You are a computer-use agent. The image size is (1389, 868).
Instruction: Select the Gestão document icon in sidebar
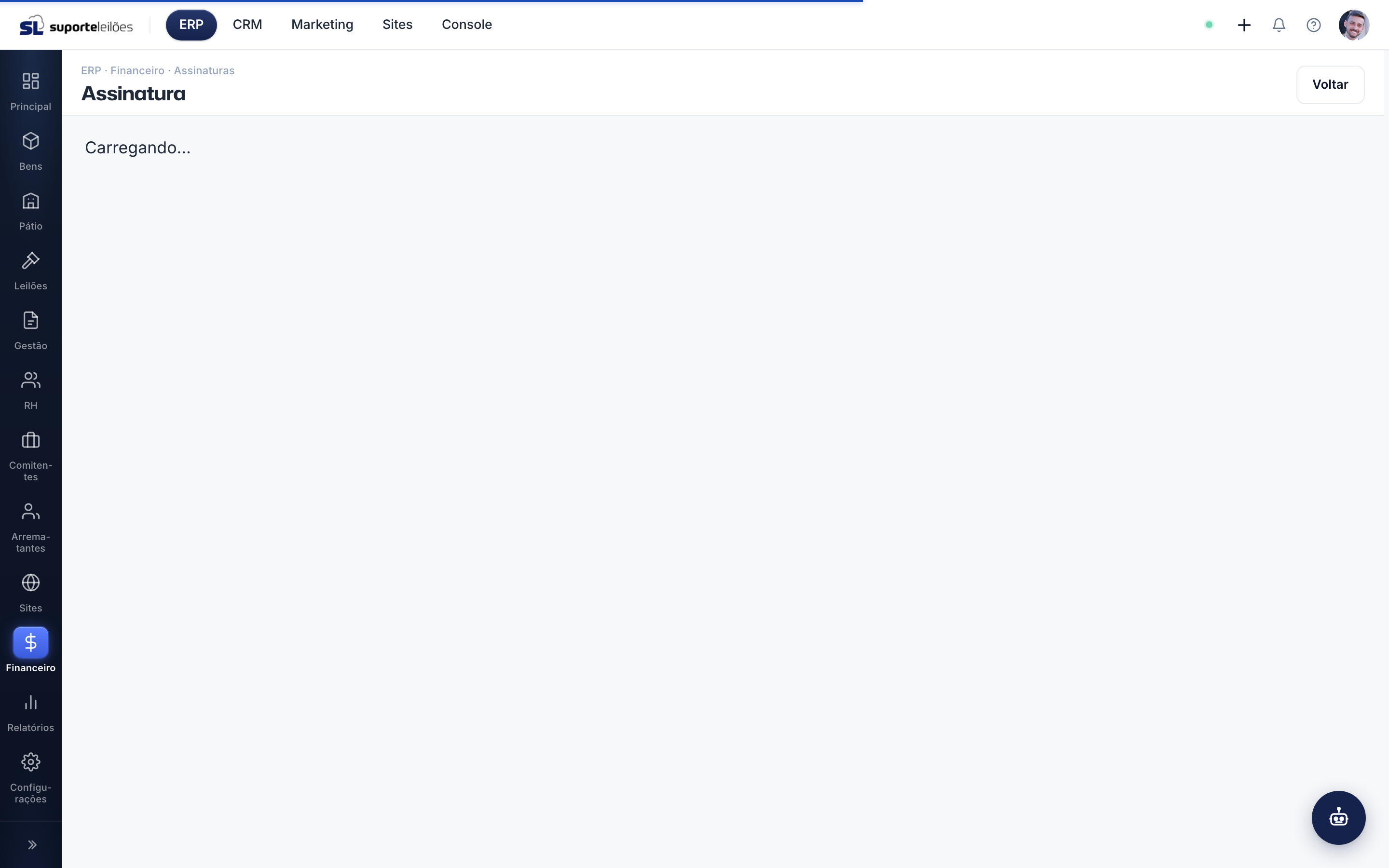(x=30, y=320)
